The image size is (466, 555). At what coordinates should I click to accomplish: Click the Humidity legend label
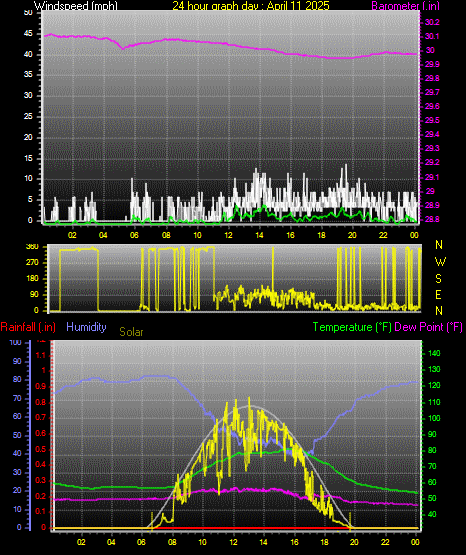(x=86, y=327)
